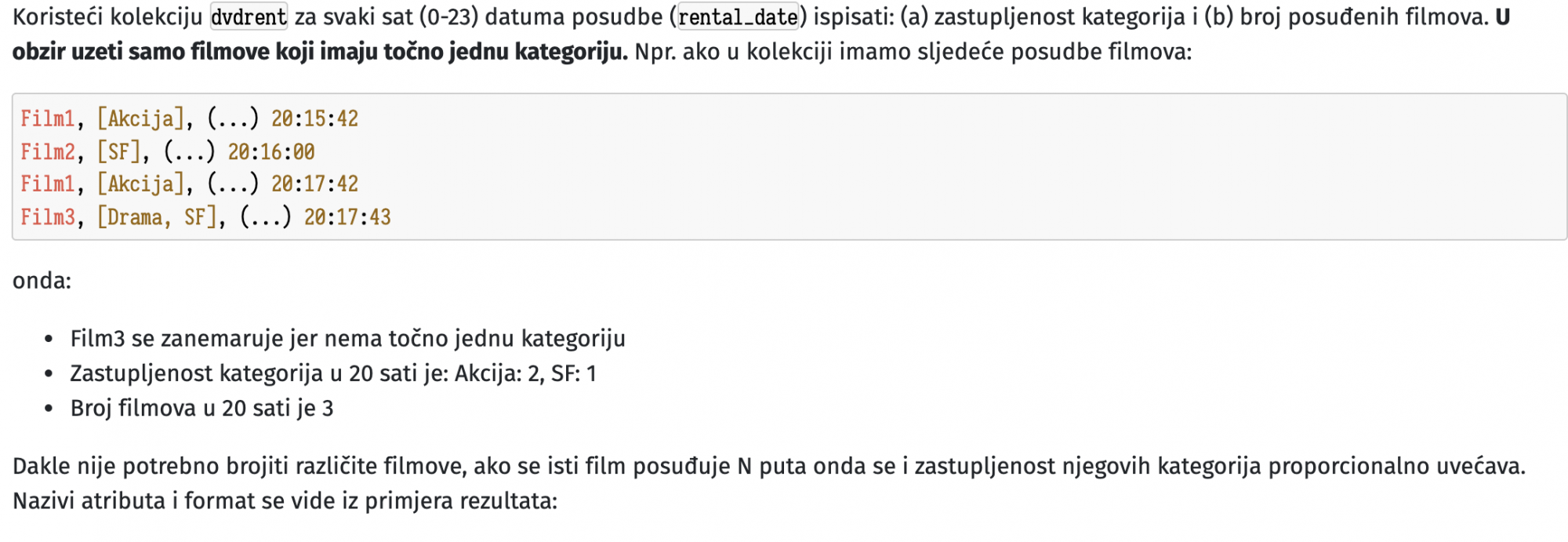Click the timestamp 20:17:43 in code block
Screen dimensions: 1568x542
pyautogui.click(x=347, y=216)
